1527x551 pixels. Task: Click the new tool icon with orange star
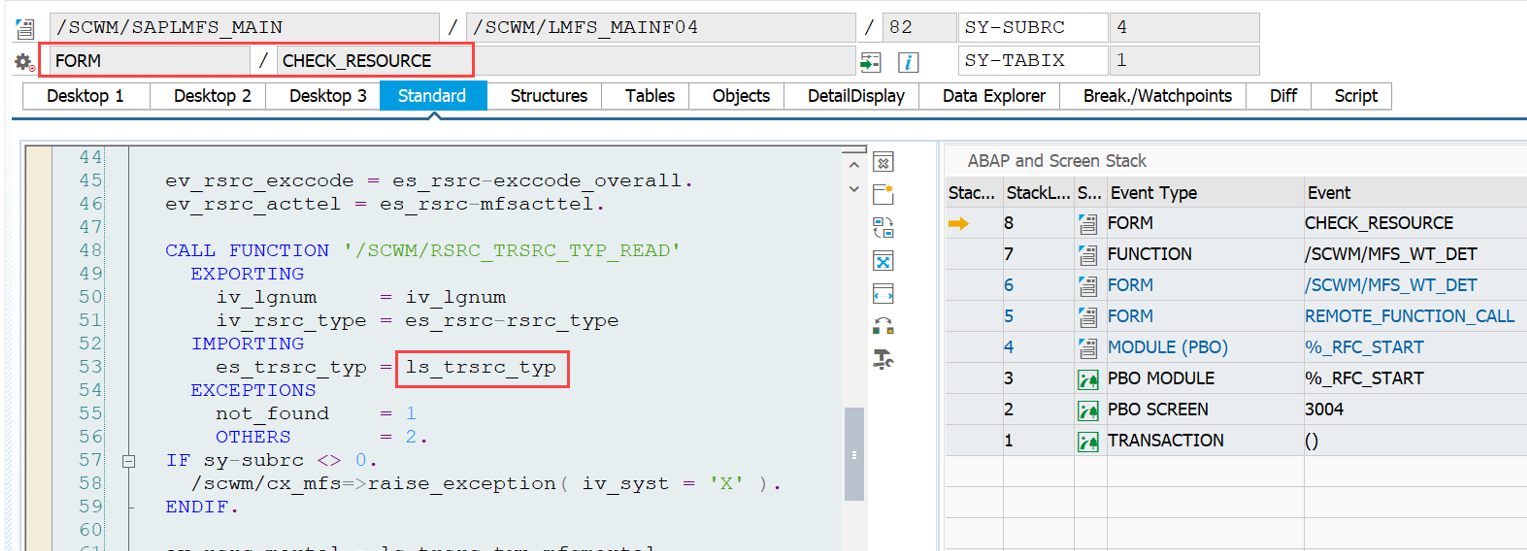pyautogui.click(x=883, y=194)
